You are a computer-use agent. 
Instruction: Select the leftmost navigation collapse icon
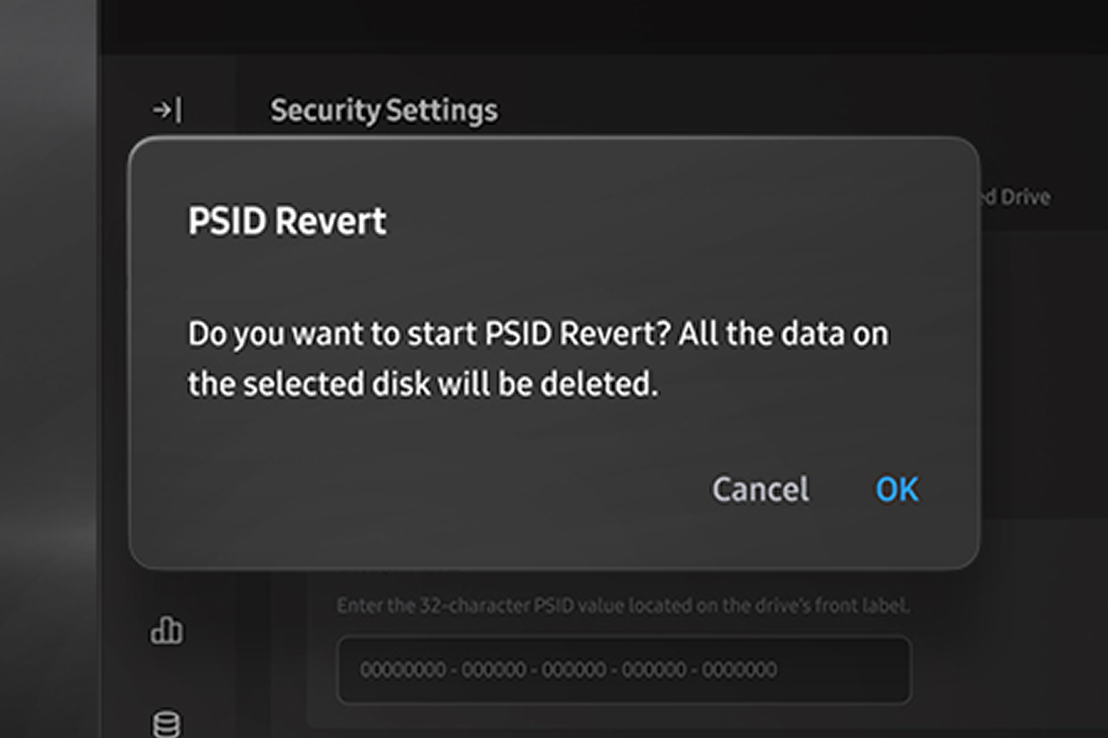click(165, 110)
